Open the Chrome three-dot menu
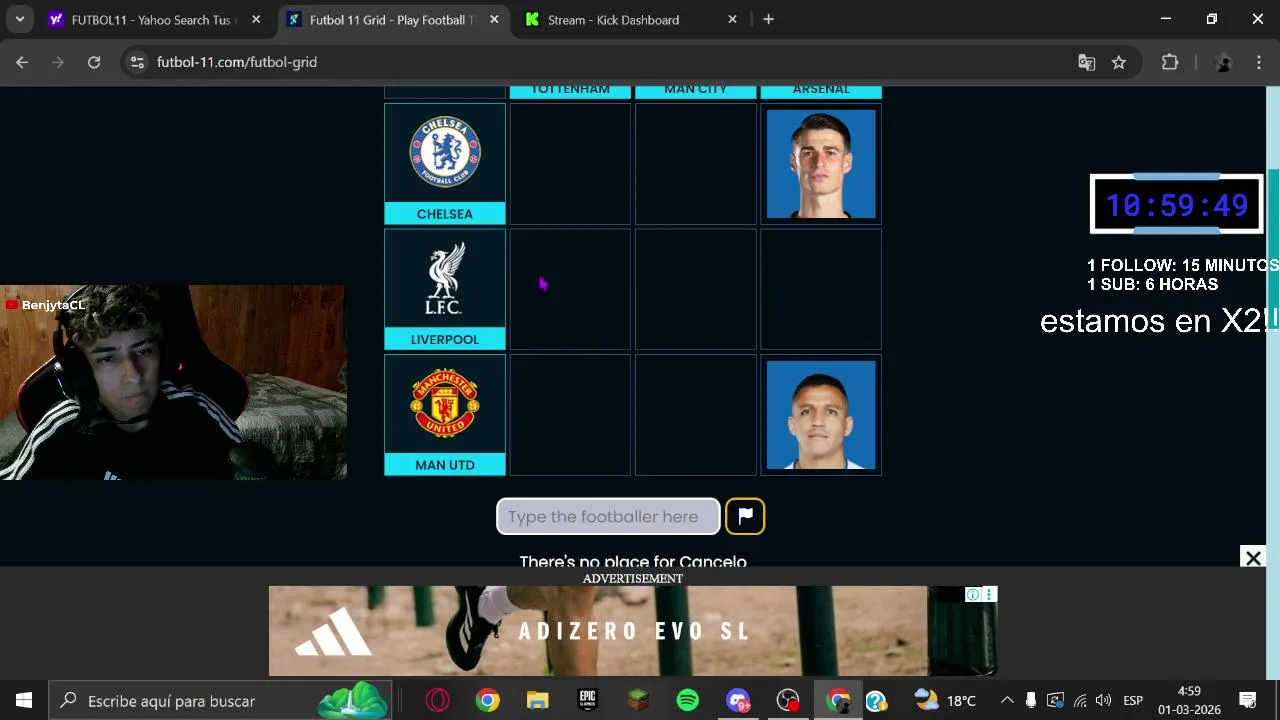 (1258, 62)
